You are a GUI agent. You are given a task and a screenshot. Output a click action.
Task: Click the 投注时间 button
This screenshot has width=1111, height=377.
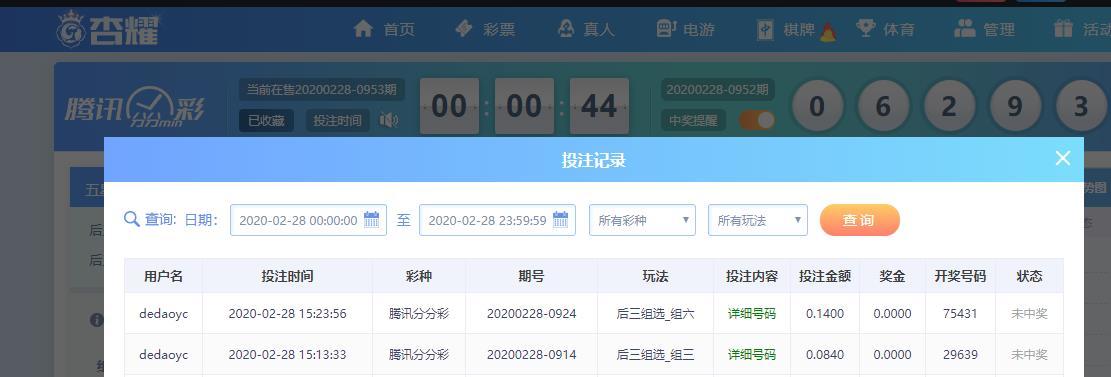pyautogui.click(x=337, y=120)
